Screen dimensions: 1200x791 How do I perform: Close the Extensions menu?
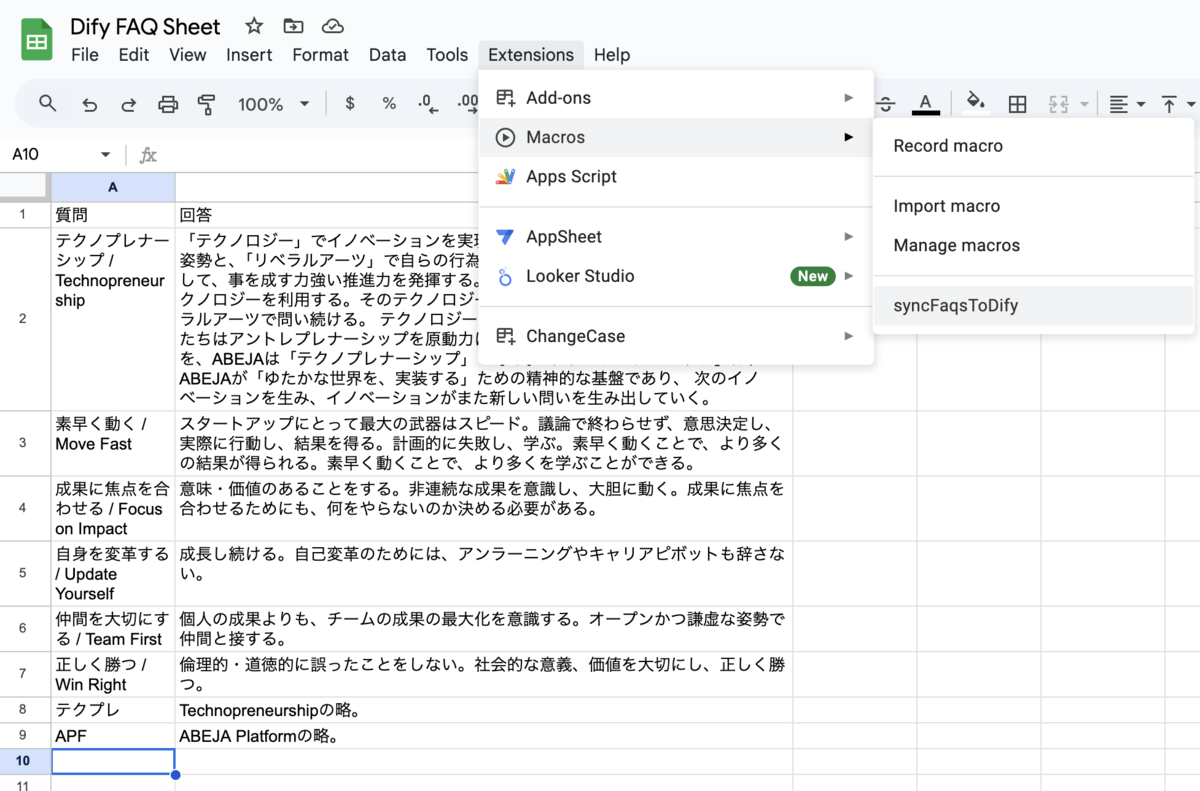point(531,55)
